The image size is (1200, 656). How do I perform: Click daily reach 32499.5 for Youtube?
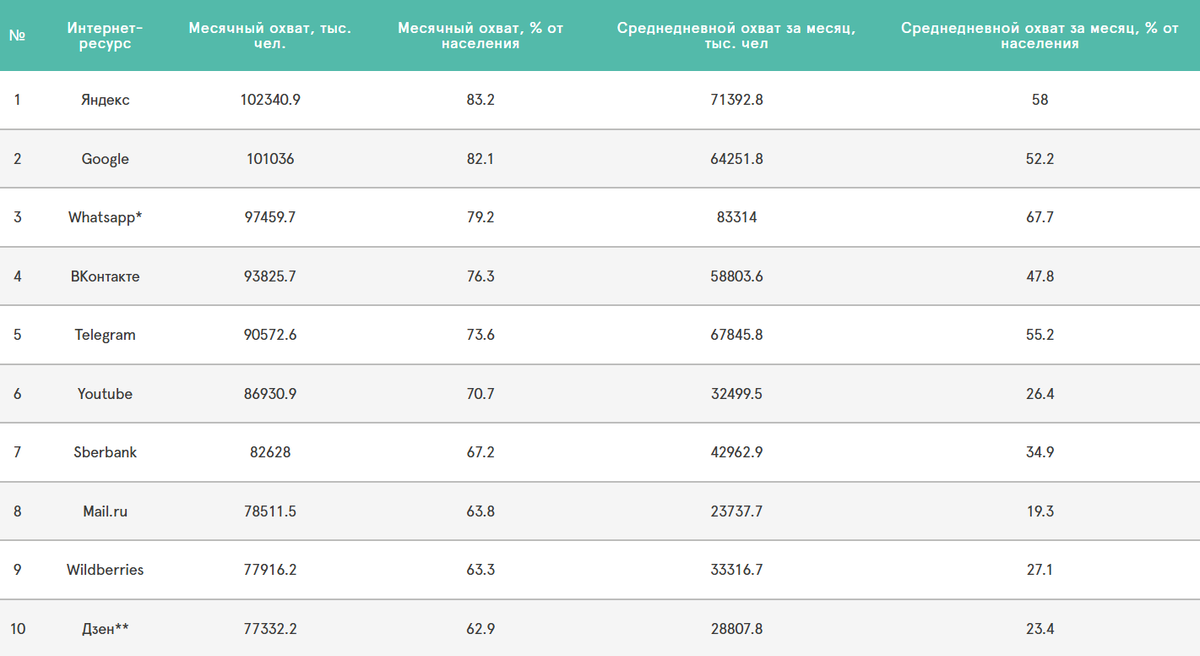tap(736, 394)
